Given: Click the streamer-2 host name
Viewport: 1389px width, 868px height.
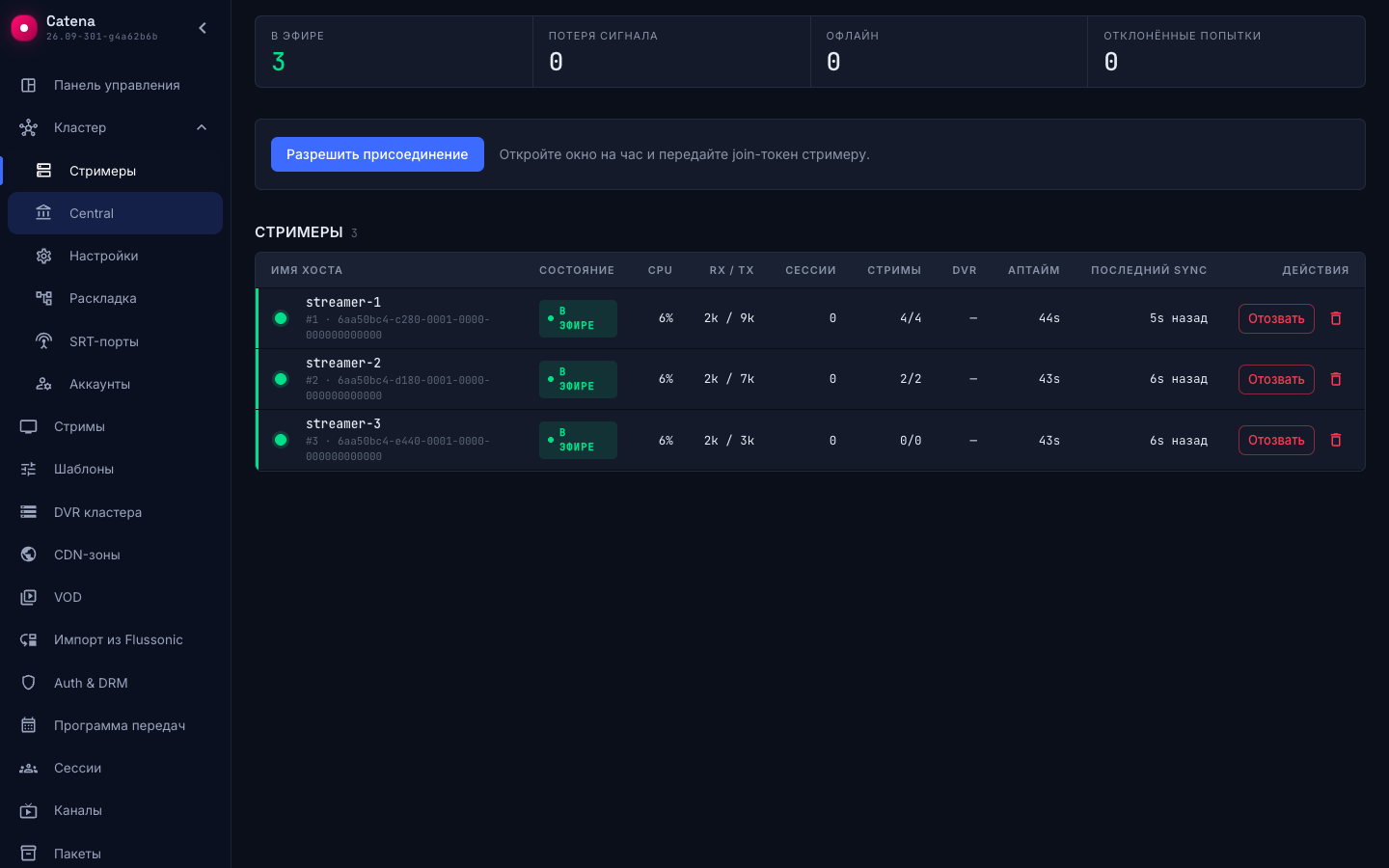Looking at the screenshot, I should pos(343,363).
